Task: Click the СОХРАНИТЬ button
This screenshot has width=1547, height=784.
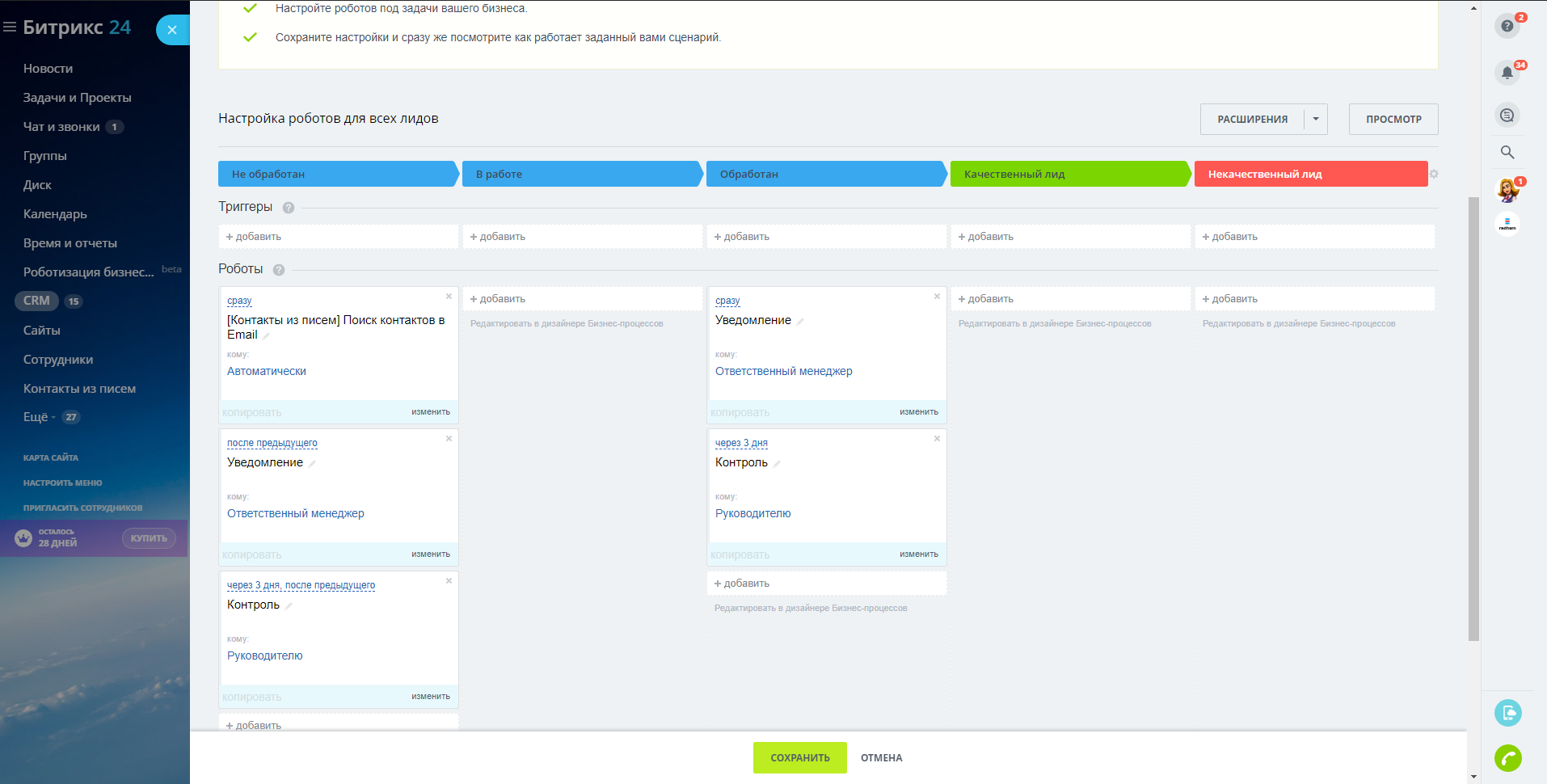Action: (x=800, y=758)
